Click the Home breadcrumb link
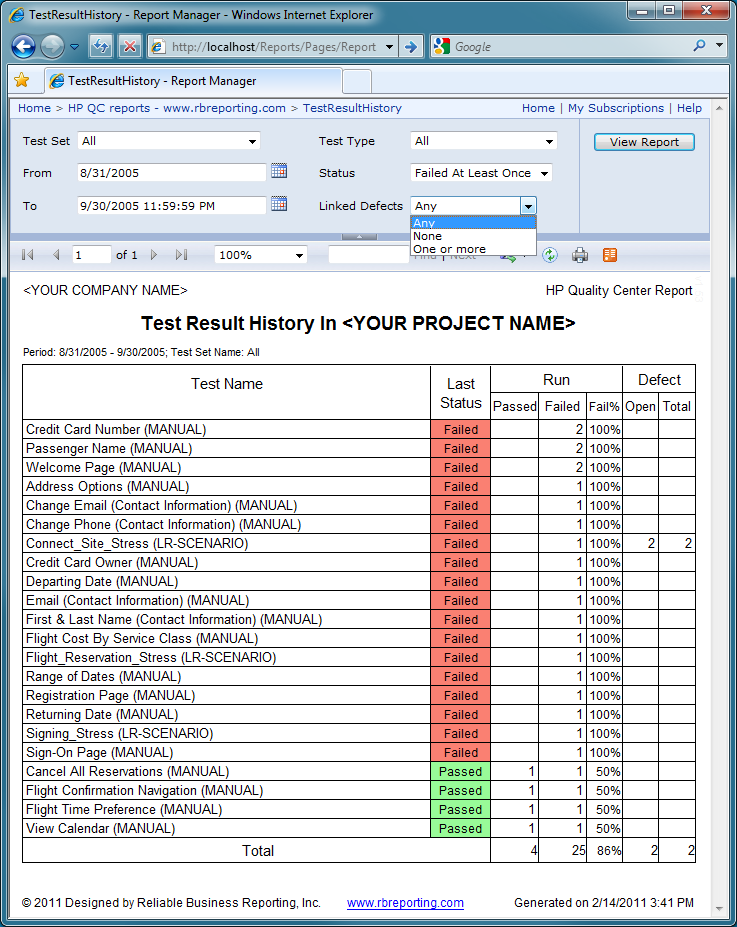Viewport: 737px width, 927px height. (x=34, y=108)
